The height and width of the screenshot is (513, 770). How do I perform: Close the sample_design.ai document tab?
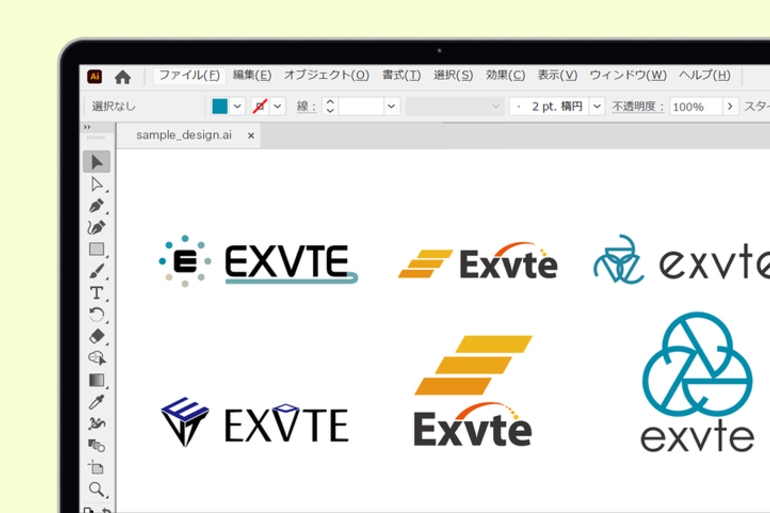251,135
